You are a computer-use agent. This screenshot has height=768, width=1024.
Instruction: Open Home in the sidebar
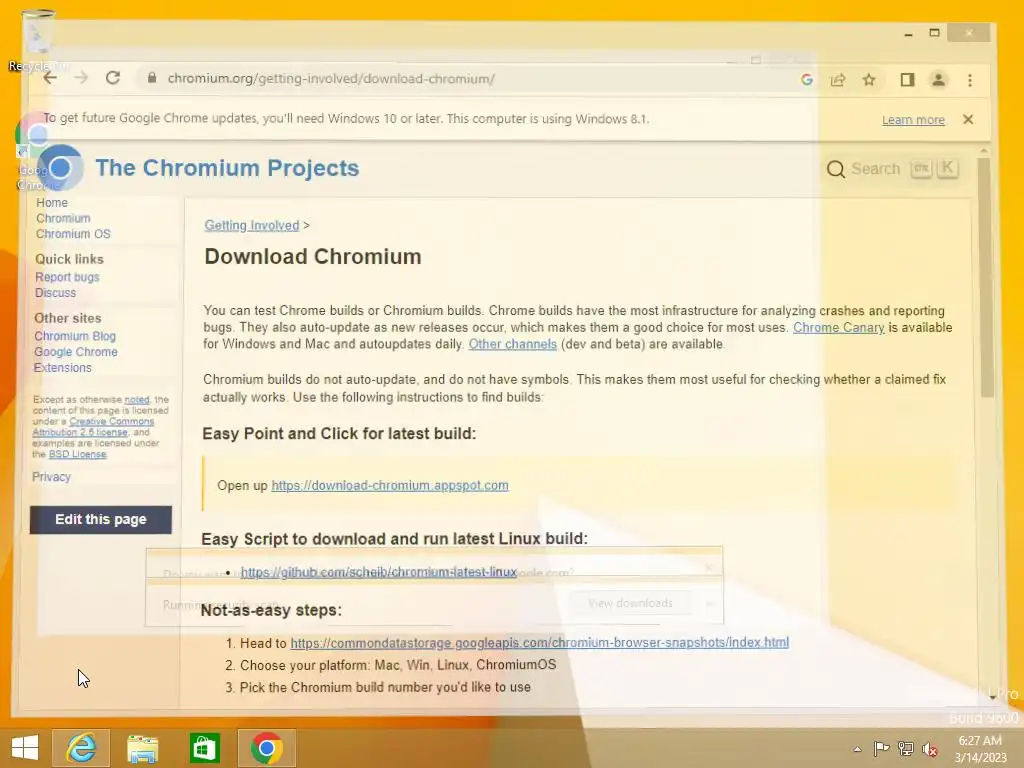[x=52, y=202]
